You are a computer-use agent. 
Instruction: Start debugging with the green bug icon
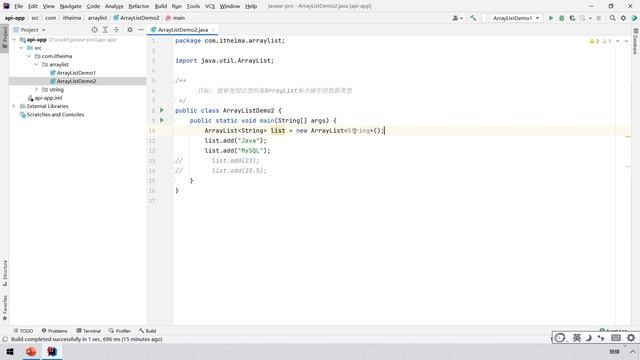coord(562,18)
